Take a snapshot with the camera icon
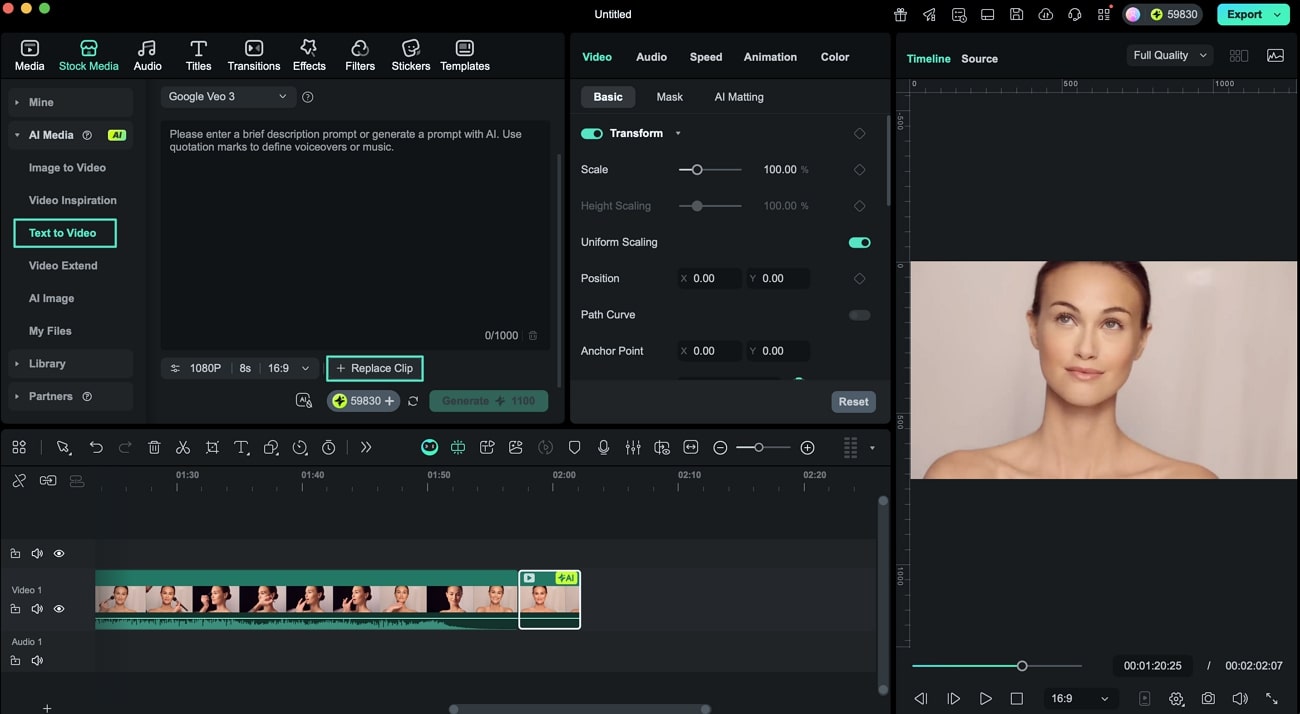The image size is (1300, 714). pyautogui.click(x=1208, y=698)
